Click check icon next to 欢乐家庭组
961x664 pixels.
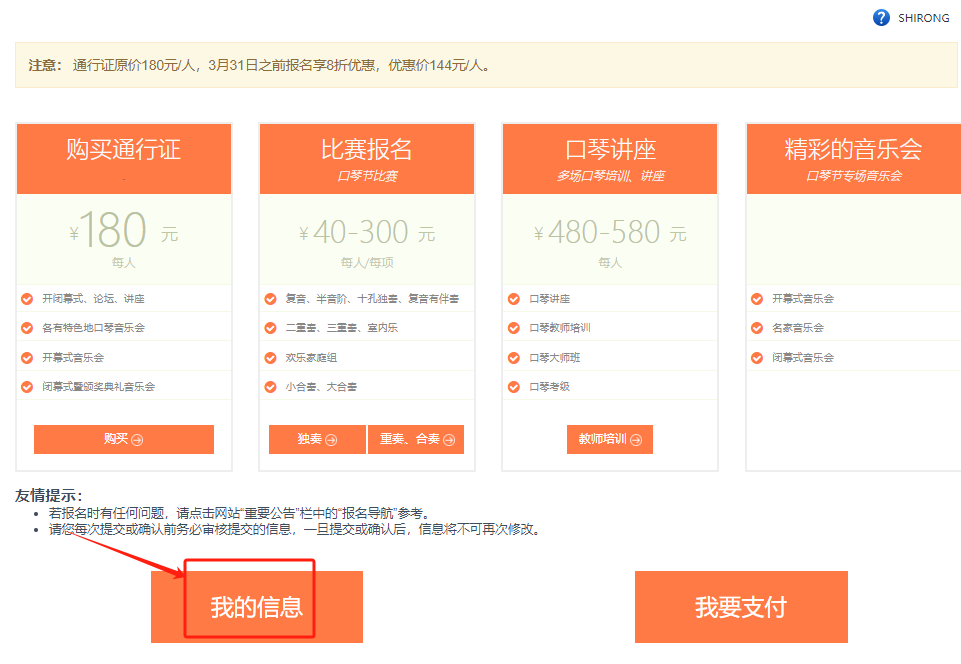click(x=270, y=357)
